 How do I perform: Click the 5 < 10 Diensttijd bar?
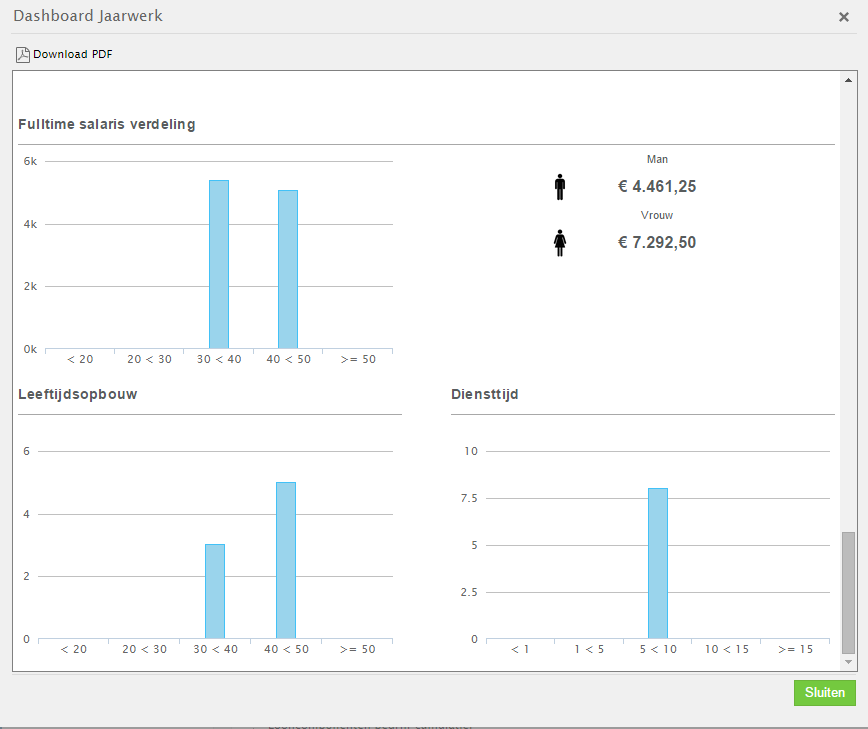(x=658, y=563)
